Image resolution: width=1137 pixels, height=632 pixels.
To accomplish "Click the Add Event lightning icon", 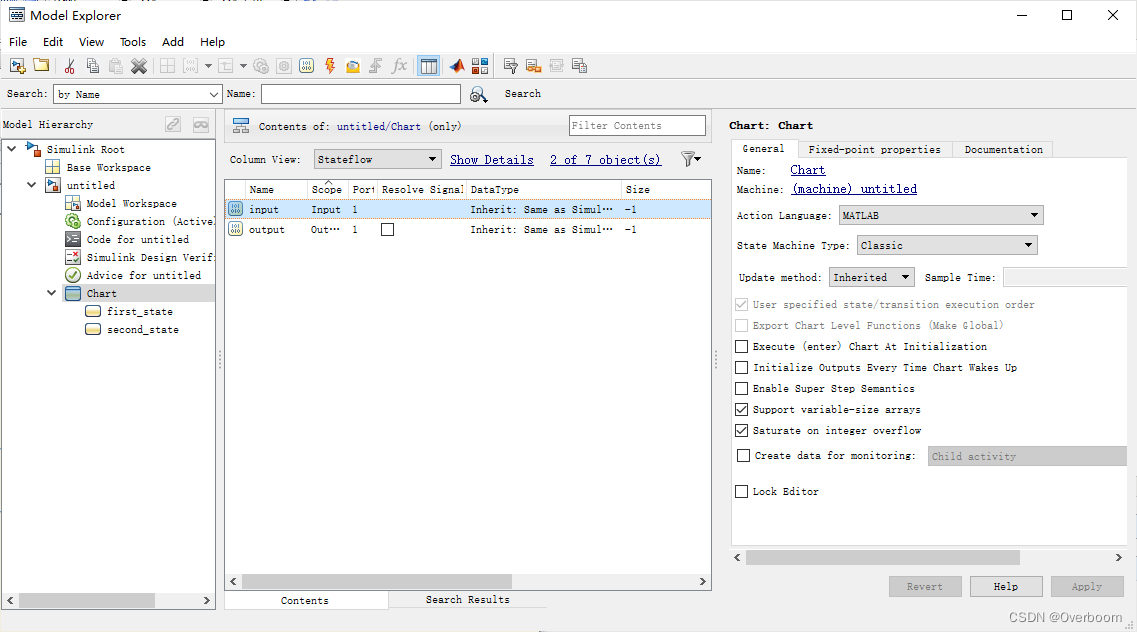I will pyautogui.click(x=330, y=66).
